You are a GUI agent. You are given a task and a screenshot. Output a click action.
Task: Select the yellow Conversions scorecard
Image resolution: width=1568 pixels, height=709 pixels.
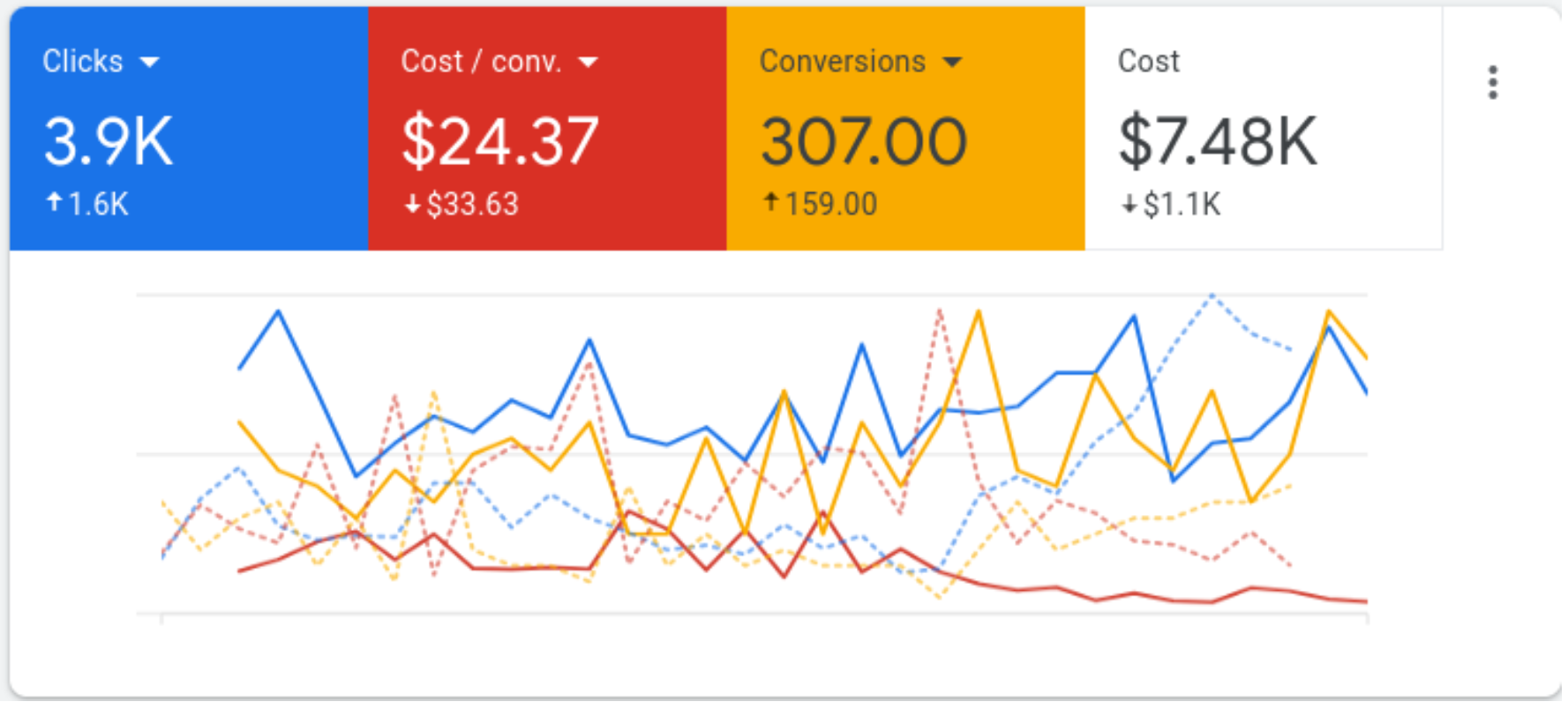pos(907,129)
